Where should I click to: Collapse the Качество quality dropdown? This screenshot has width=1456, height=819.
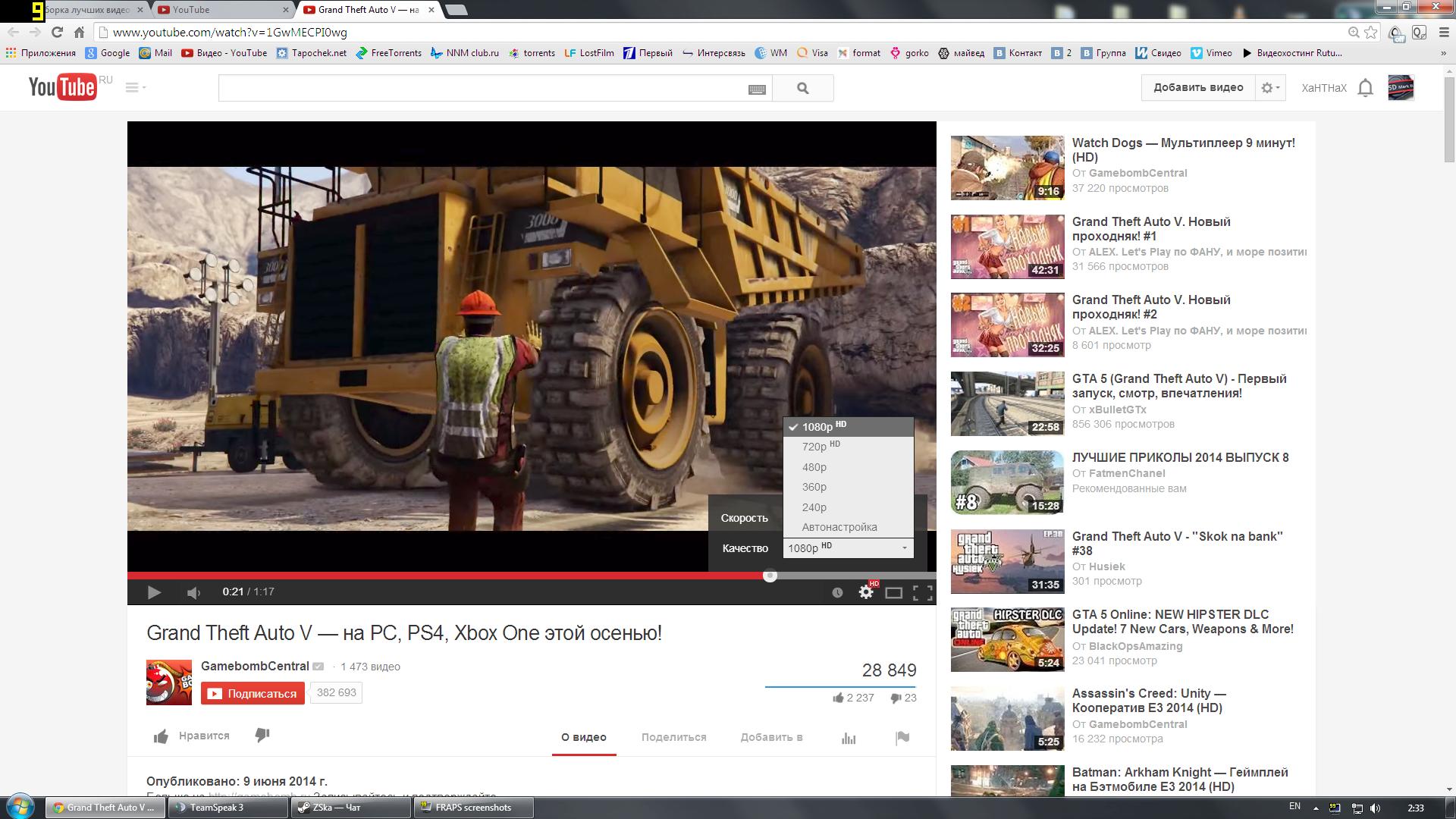coord(848,548)
